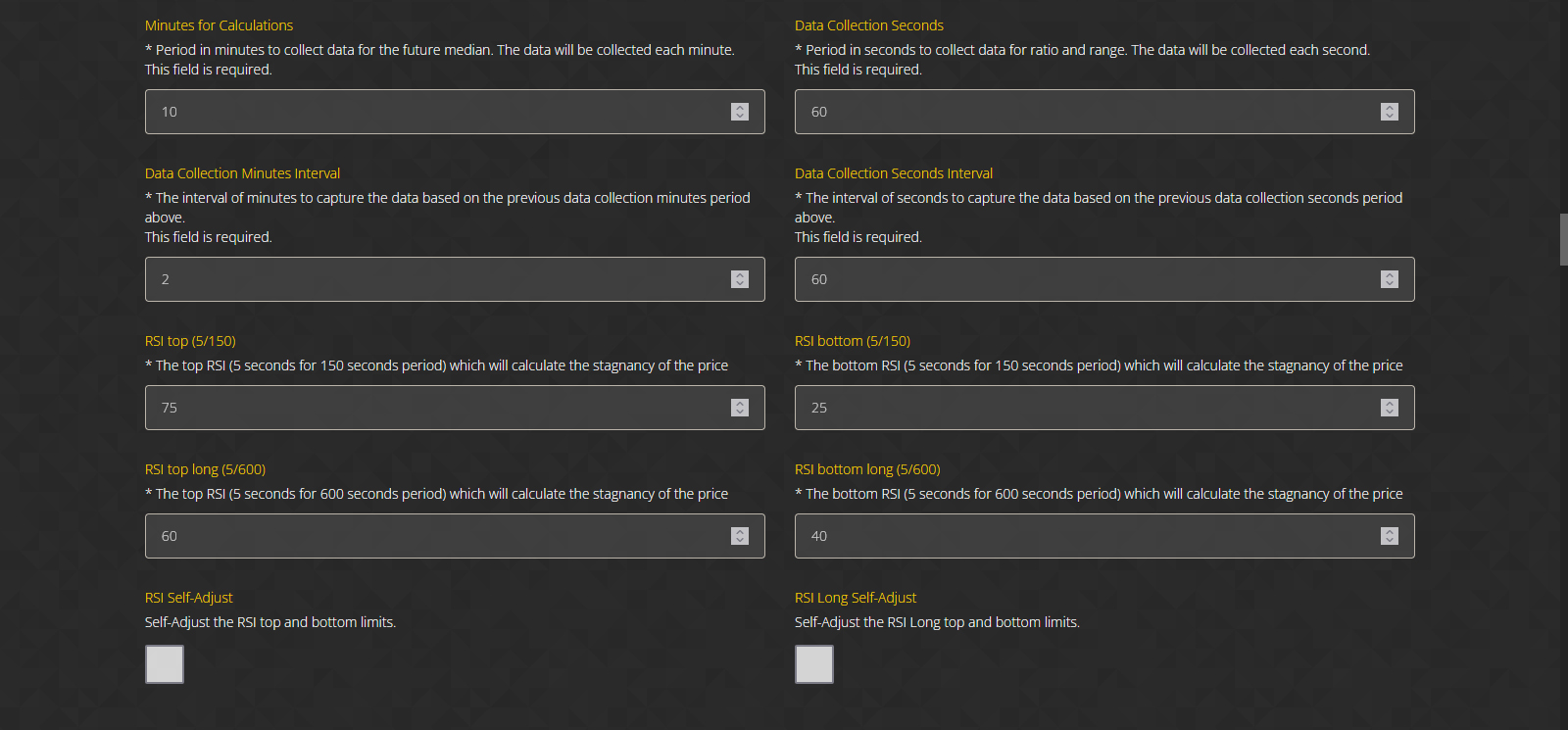
Task: Increase Data Collection Minutes Interval with stepper
Action: pos(740,275)
